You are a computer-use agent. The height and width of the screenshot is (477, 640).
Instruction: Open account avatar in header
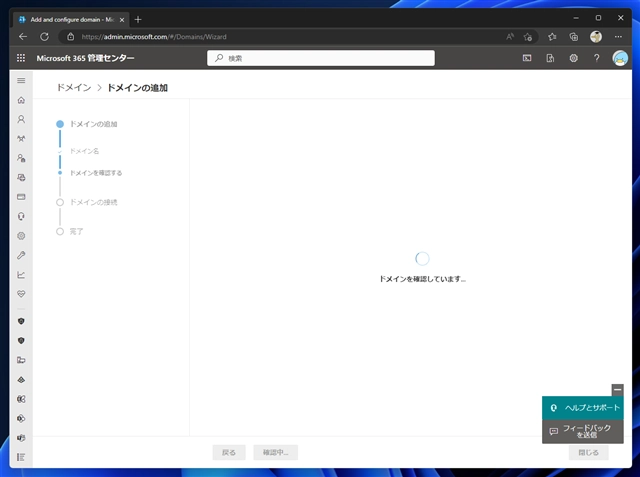coord(620,58)
